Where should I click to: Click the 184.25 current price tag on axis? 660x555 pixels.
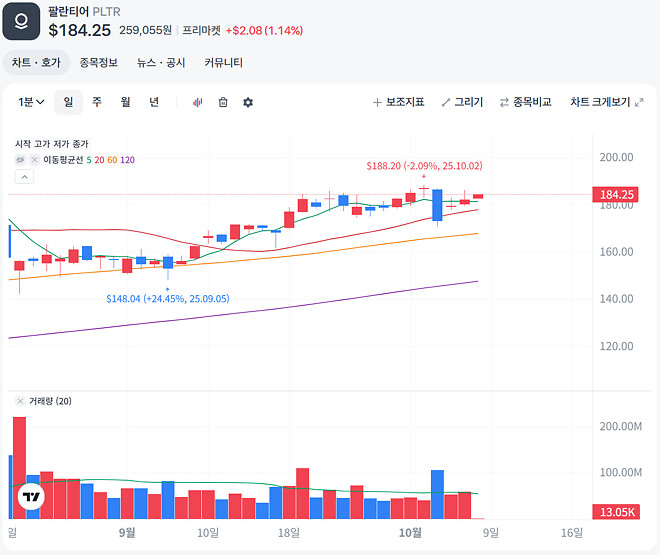tap(615, 194)
